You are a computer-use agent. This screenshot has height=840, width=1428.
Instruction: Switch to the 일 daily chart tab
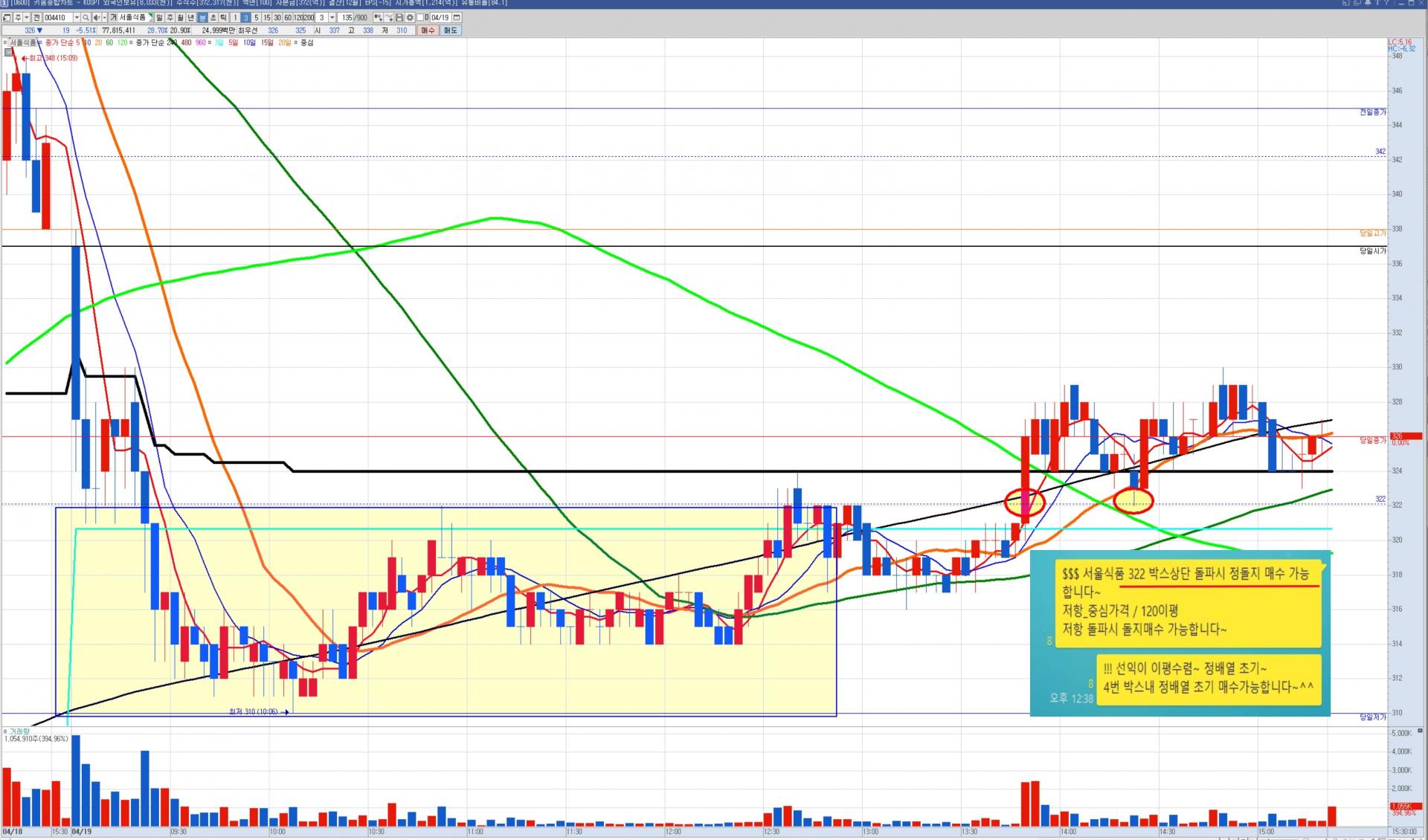tap(159, 18)
